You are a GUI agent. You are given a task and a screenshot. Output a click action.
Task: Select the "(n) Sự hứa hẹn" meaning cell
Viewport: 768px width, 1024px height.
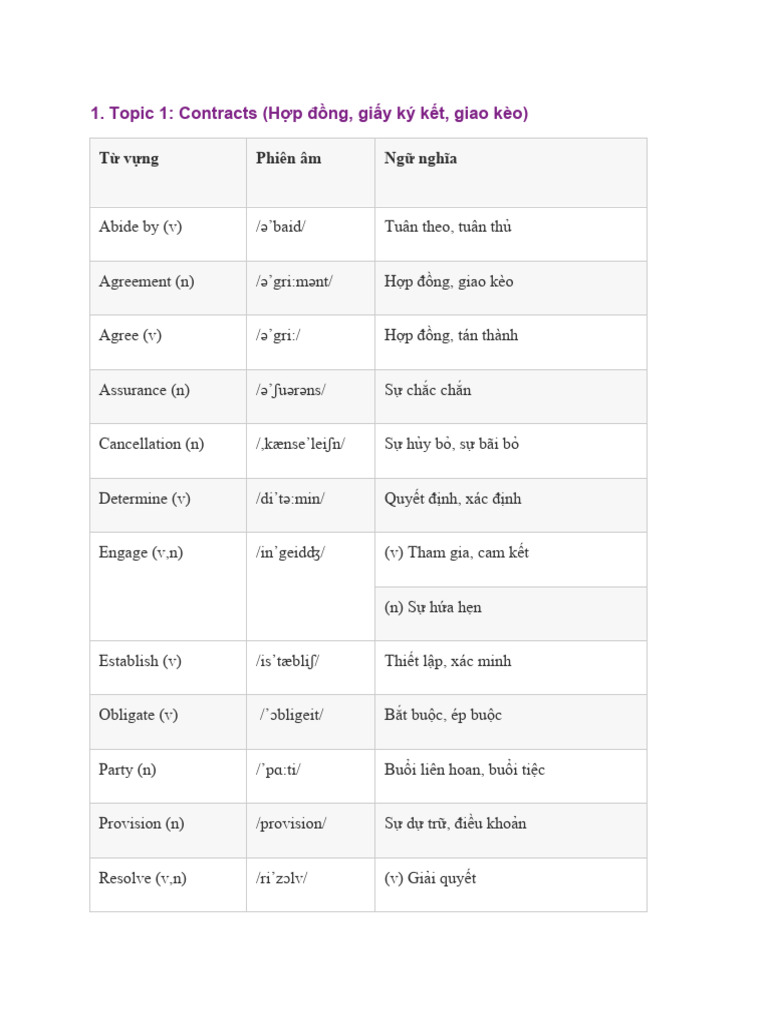tap(432, 607)
